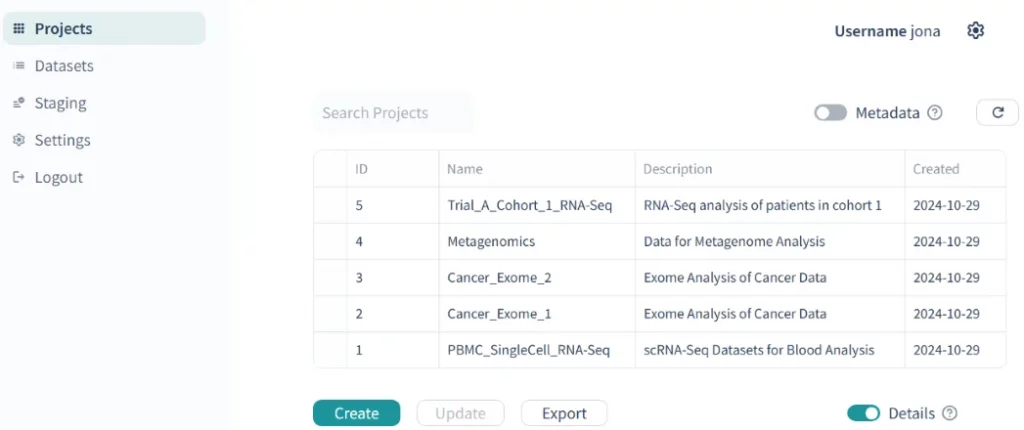Click the Projects grid icon in sidebar

click(x=18, y=29)
